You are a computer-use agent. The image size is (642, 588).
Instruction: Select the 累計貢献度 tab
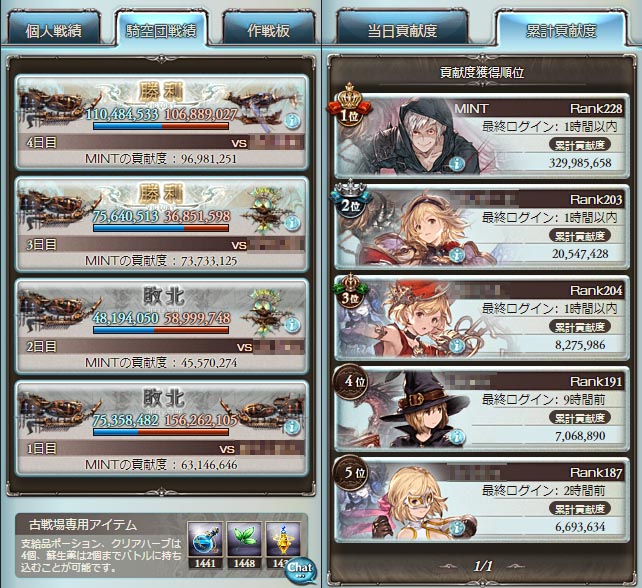pos(561,29)
